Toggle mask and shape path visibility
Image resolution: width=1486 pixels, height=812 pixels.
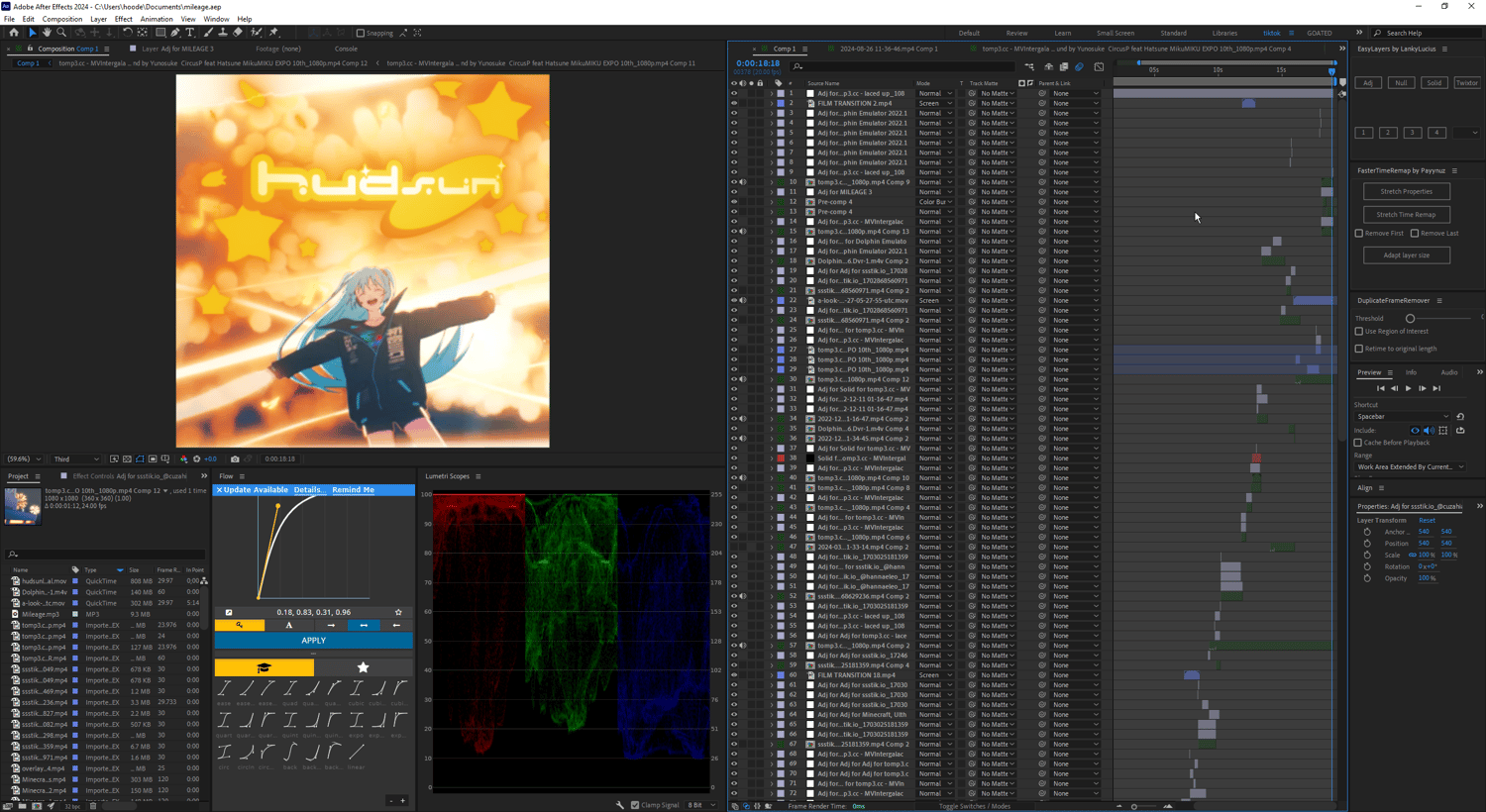[140, 459]
